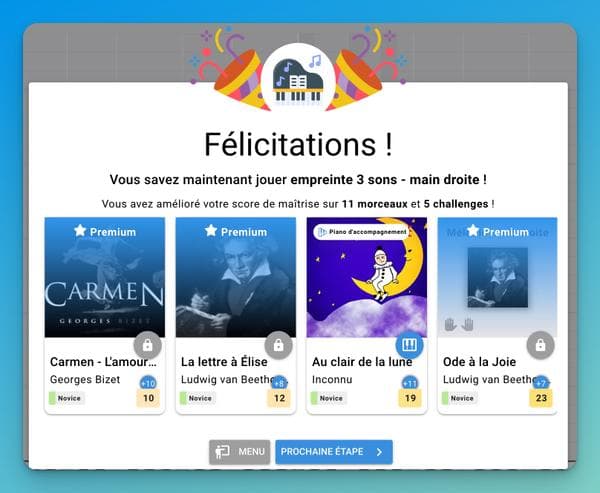Click the lock icon on Ode à la Joie
Image resolution: width=600 pixels, height=493 pixels.
(541, 346)
